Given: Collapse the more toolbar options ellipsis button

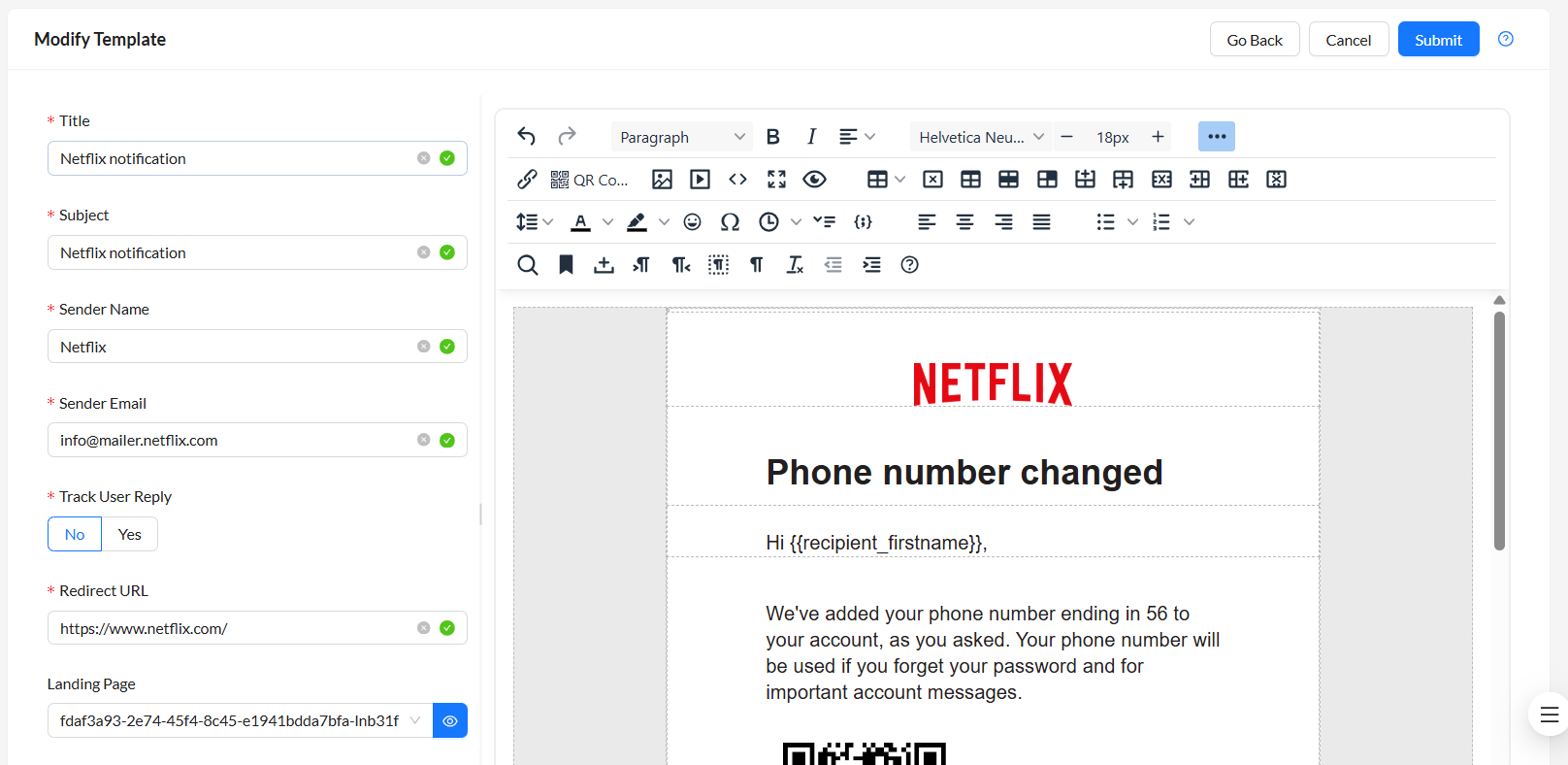Looking at the screenshot, I should pyautogui.click(x=1216, y=137).
